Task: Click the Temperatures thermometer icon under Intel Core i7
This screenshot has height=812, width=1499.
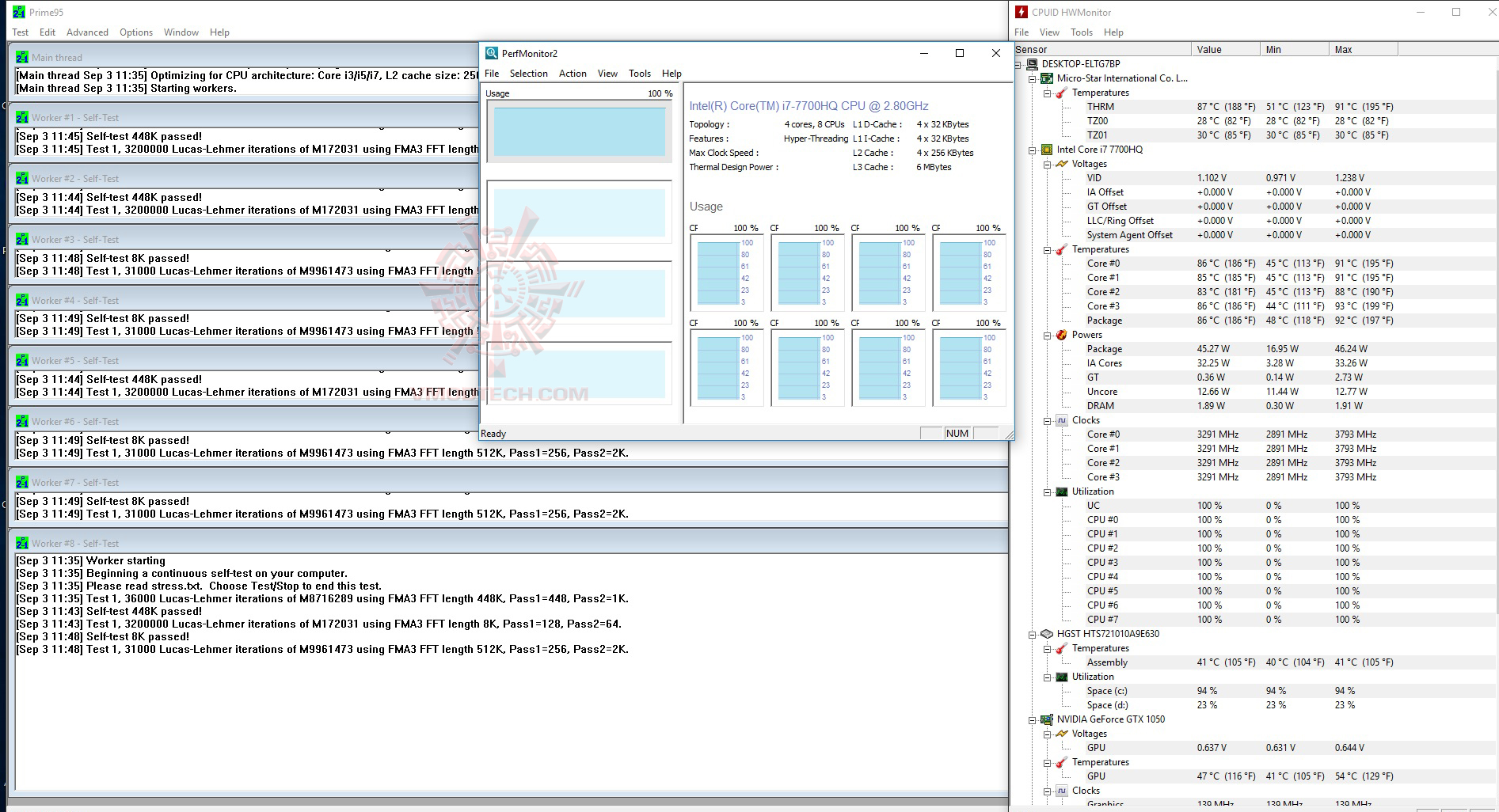Action: 1062,249
